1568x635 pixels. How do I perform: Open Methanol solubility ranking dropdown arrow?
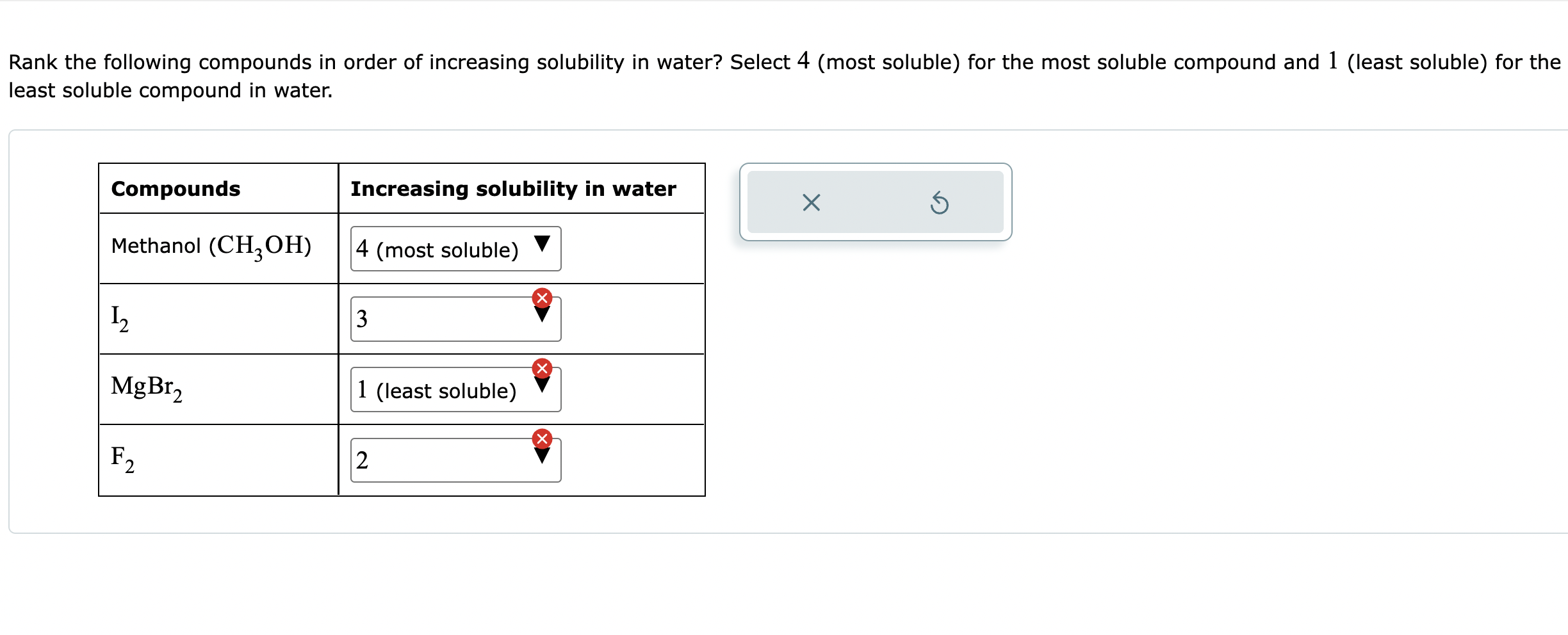click(x=542, y=244)
